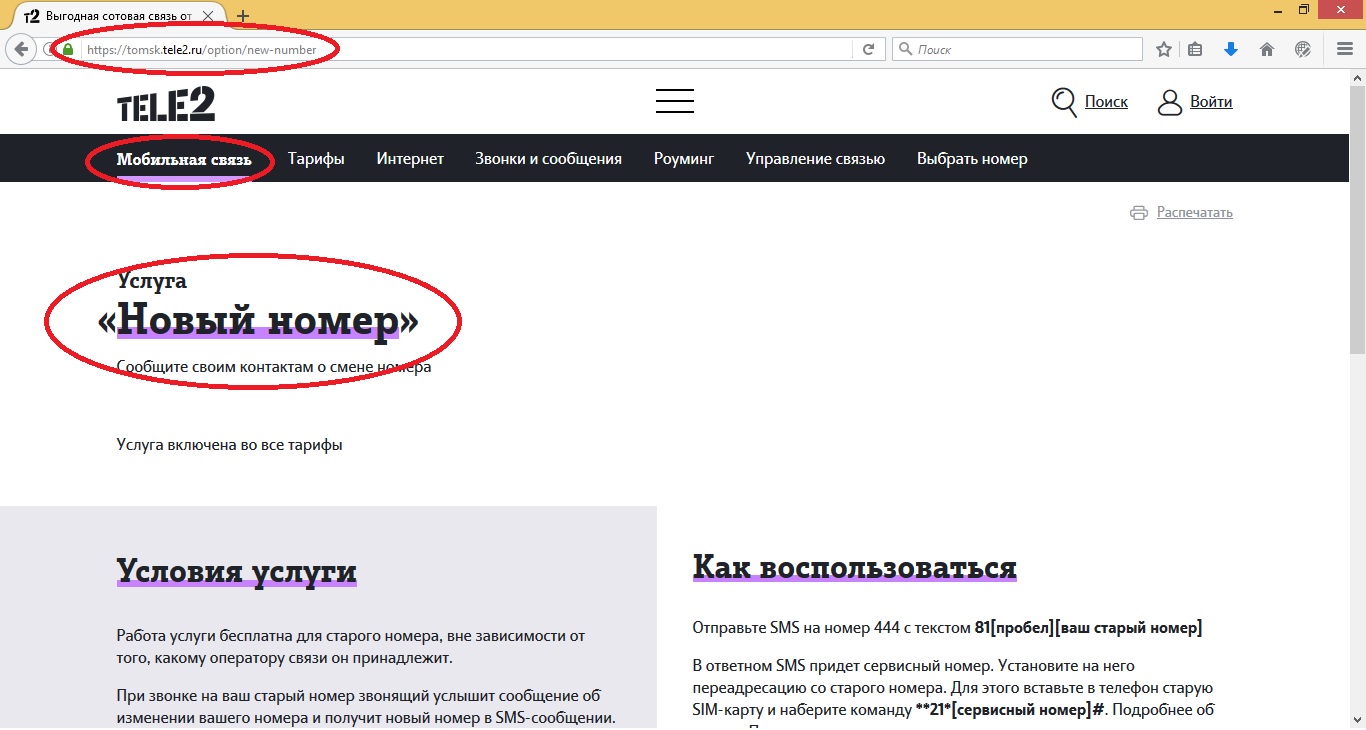
Task: Select the Тарифы menu item
Action: coord(316,158)
